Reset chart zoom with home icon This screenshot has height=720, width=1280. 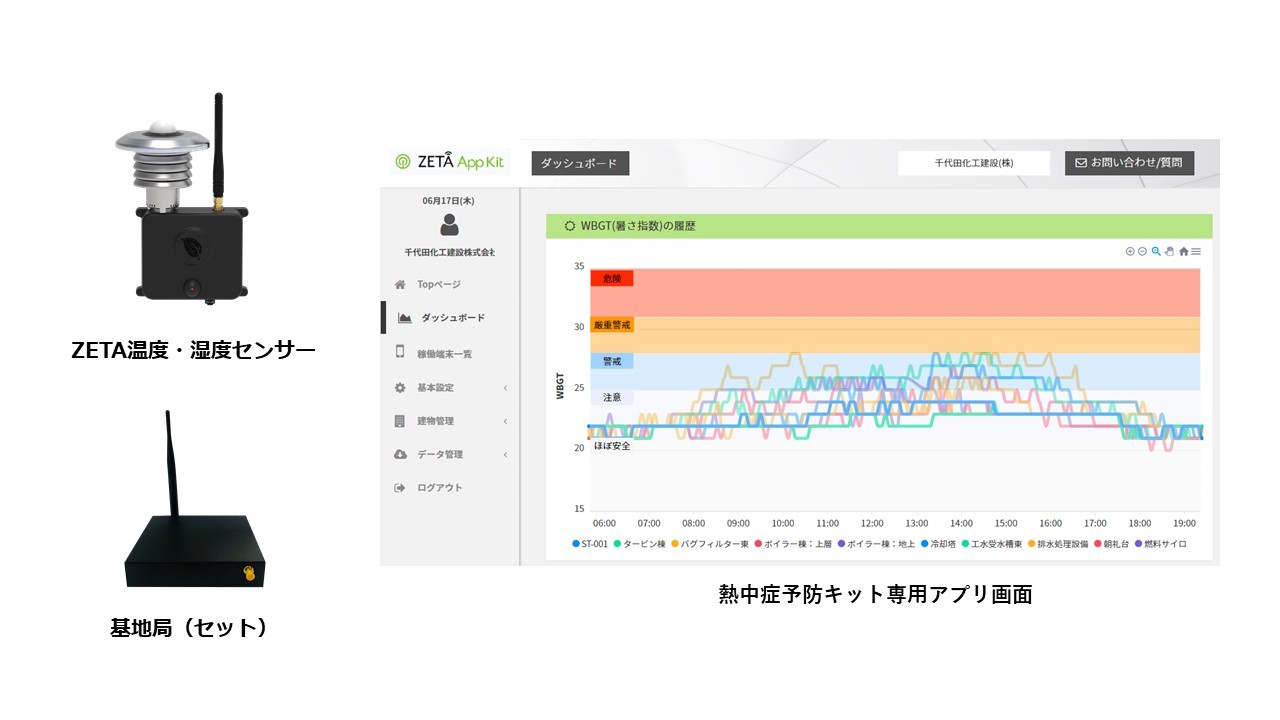tap(1183, 251)
